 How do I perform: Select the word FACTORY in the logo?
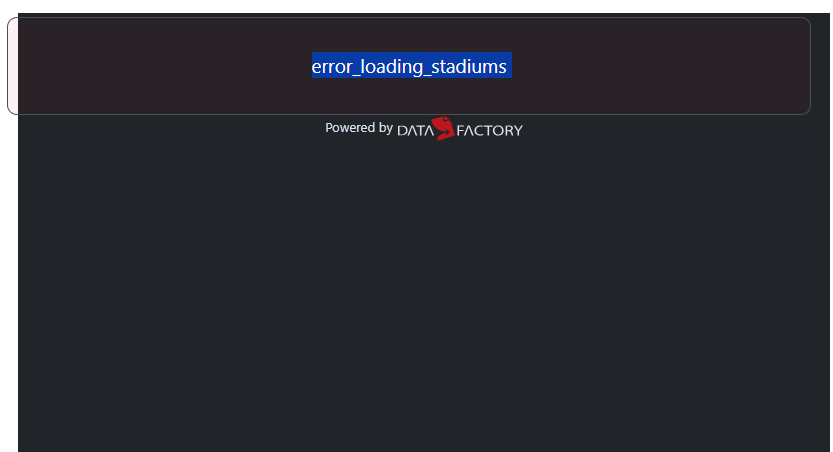tap(489, 131)
